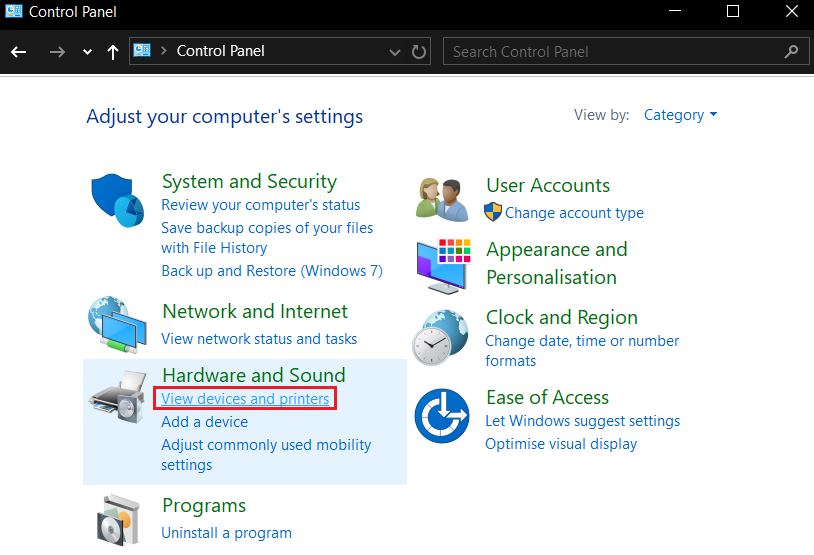Open System and Security category
Viewport: 814px width, 555px height.
coord(249,181)
